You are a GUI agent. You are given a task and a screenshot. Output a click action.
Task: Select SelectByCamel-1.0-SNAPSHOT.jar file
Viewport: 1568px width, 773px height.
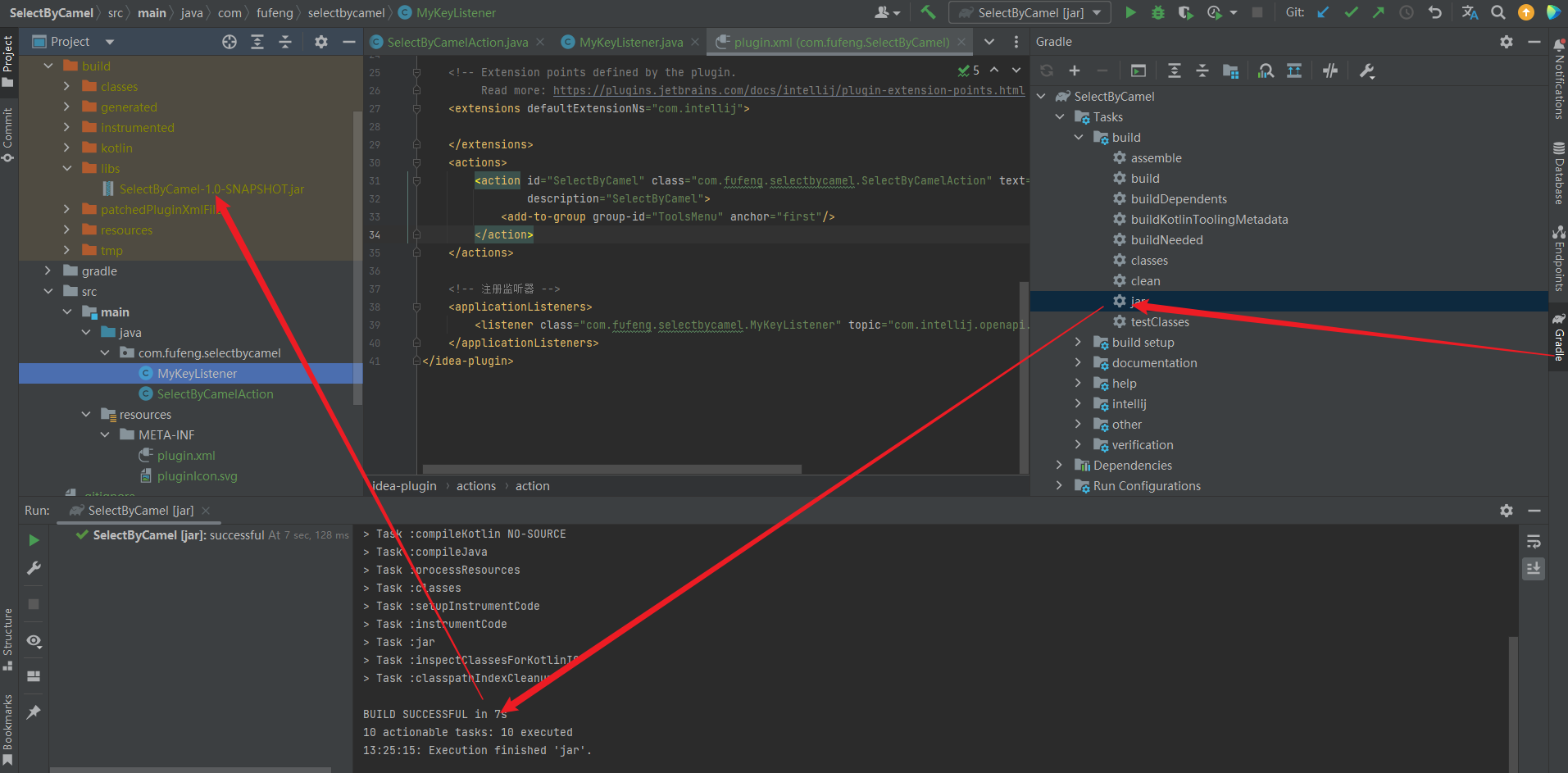point(211,189)
